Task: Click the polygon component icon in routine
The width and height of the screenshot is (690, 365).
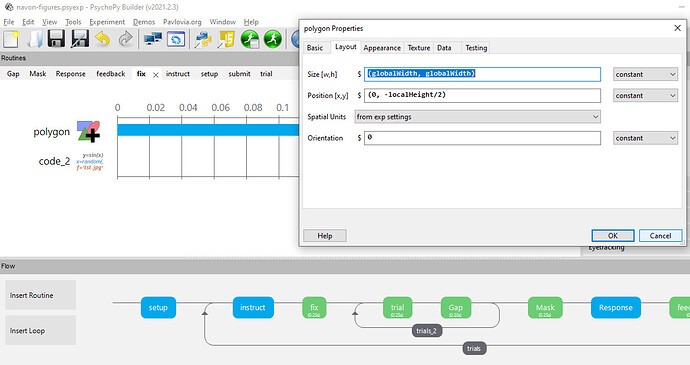Action: click(x=88, y=131)
